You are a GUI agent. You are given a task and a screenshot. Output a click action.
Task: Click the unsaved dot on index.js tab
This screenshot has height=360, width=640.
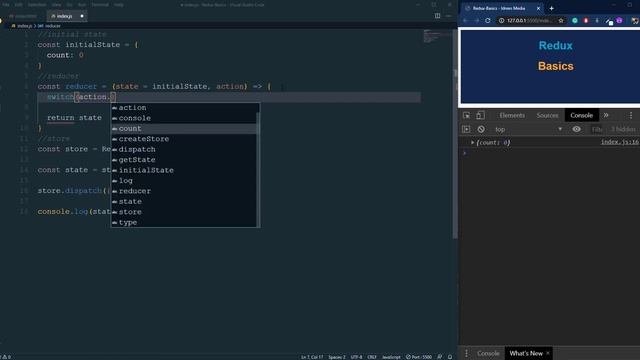coord(82,16)
